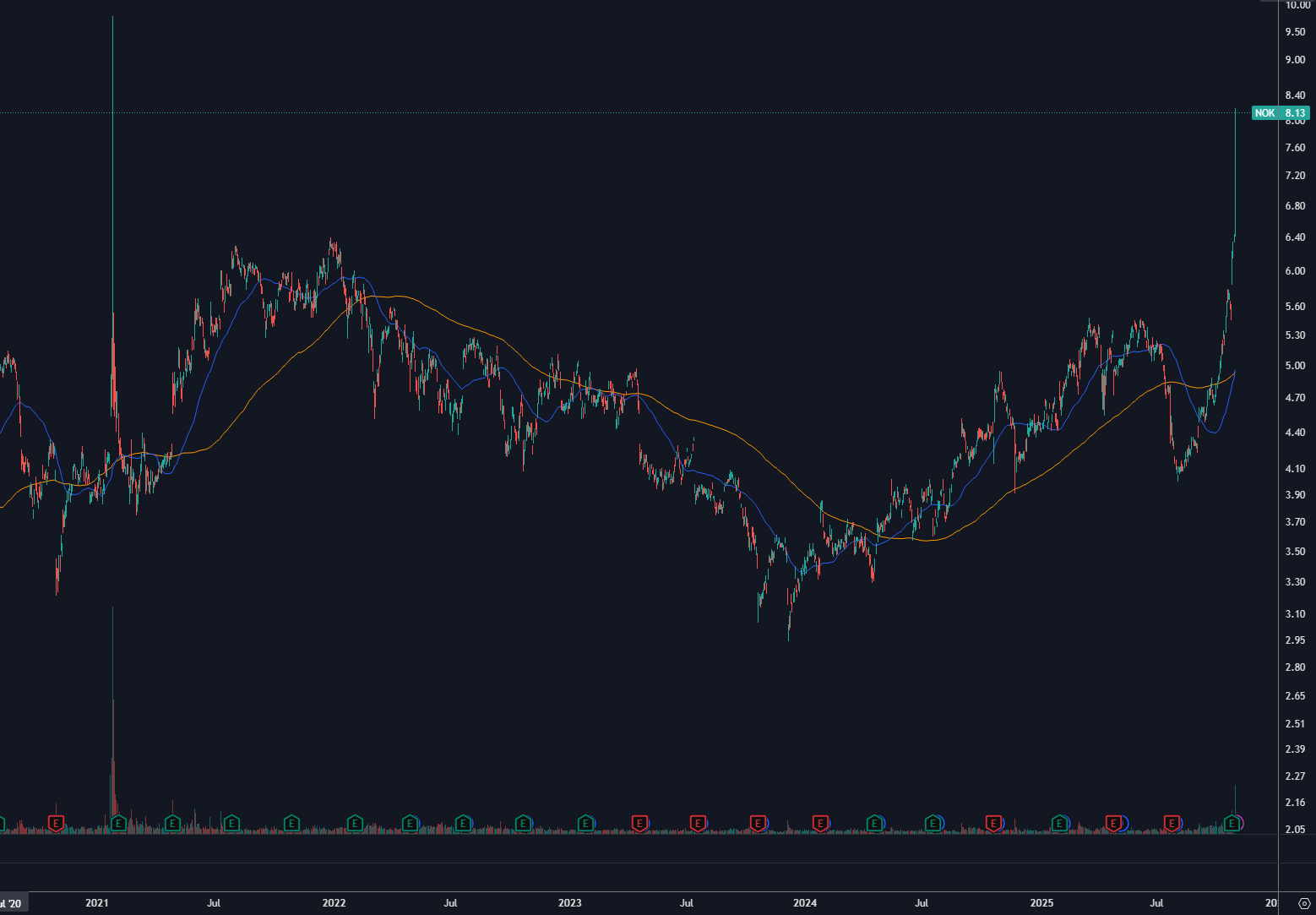Click the 6.00 price scale value
Viewport: 1316px width, 915px height.
[x=1296, y=271]
